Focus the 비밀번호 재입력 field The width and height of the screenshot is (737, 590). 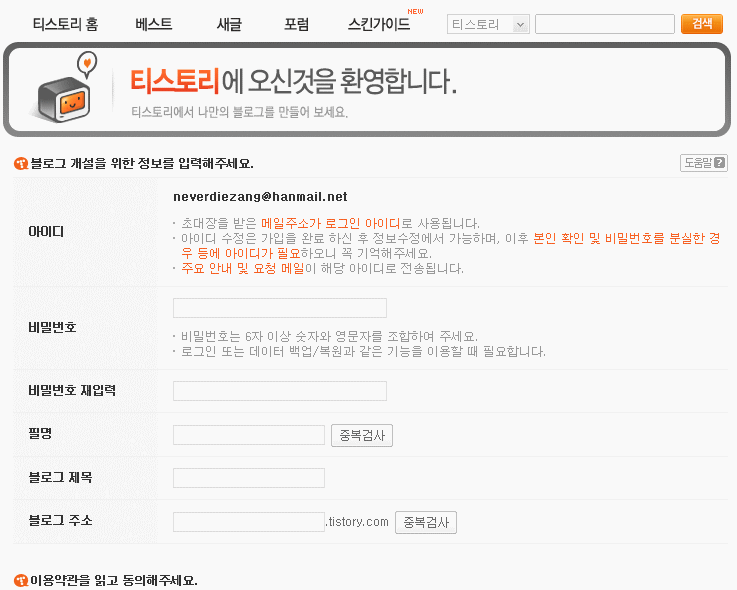pos(280,391)
